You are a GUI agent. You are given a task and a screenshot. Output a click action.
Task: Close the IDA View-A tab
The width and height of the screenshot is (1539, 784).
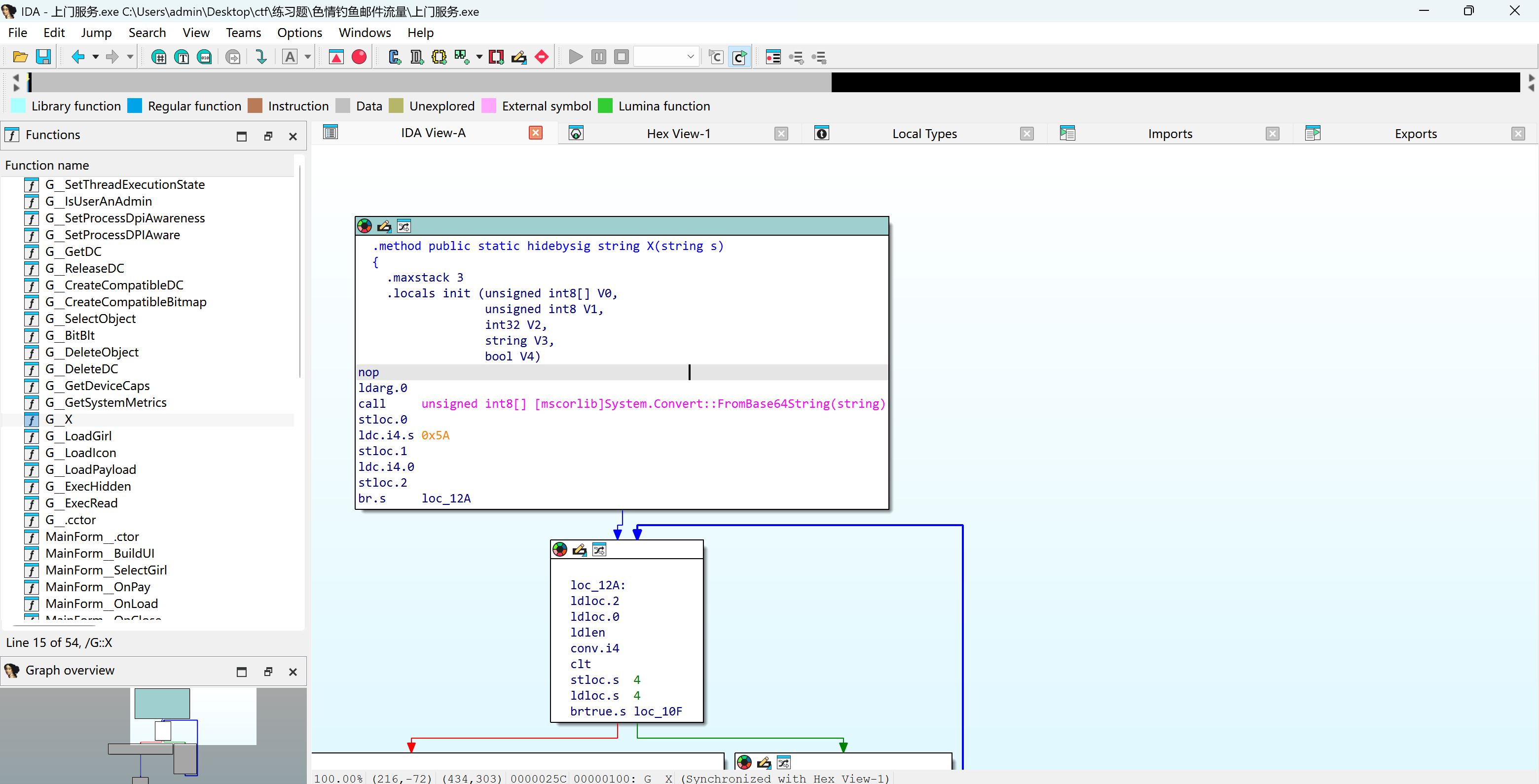536,133
